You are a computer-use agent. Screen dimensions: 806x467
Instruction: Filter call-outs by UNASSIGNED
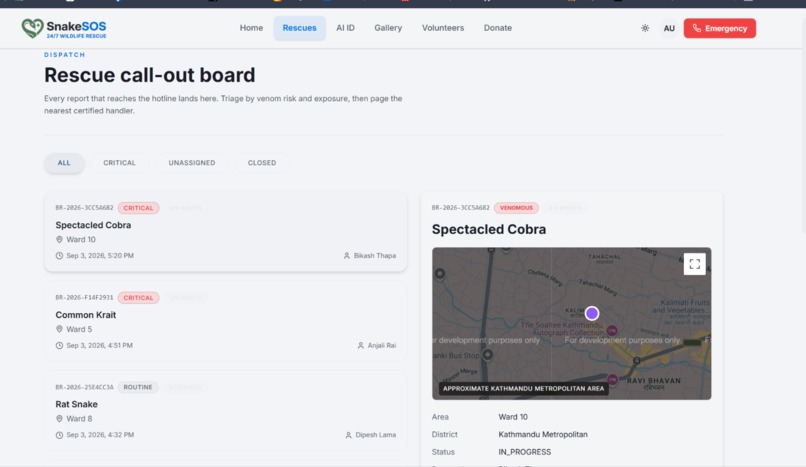click(192, 163)
